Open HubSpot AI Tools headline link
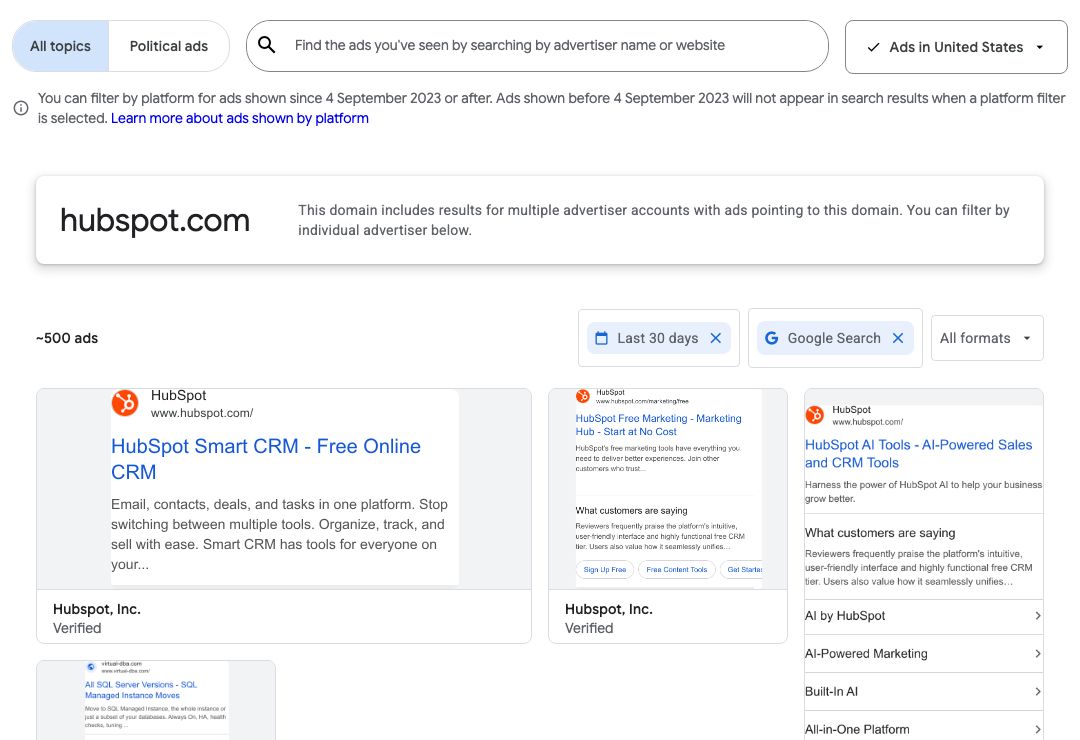 click(x=918, y=454)
